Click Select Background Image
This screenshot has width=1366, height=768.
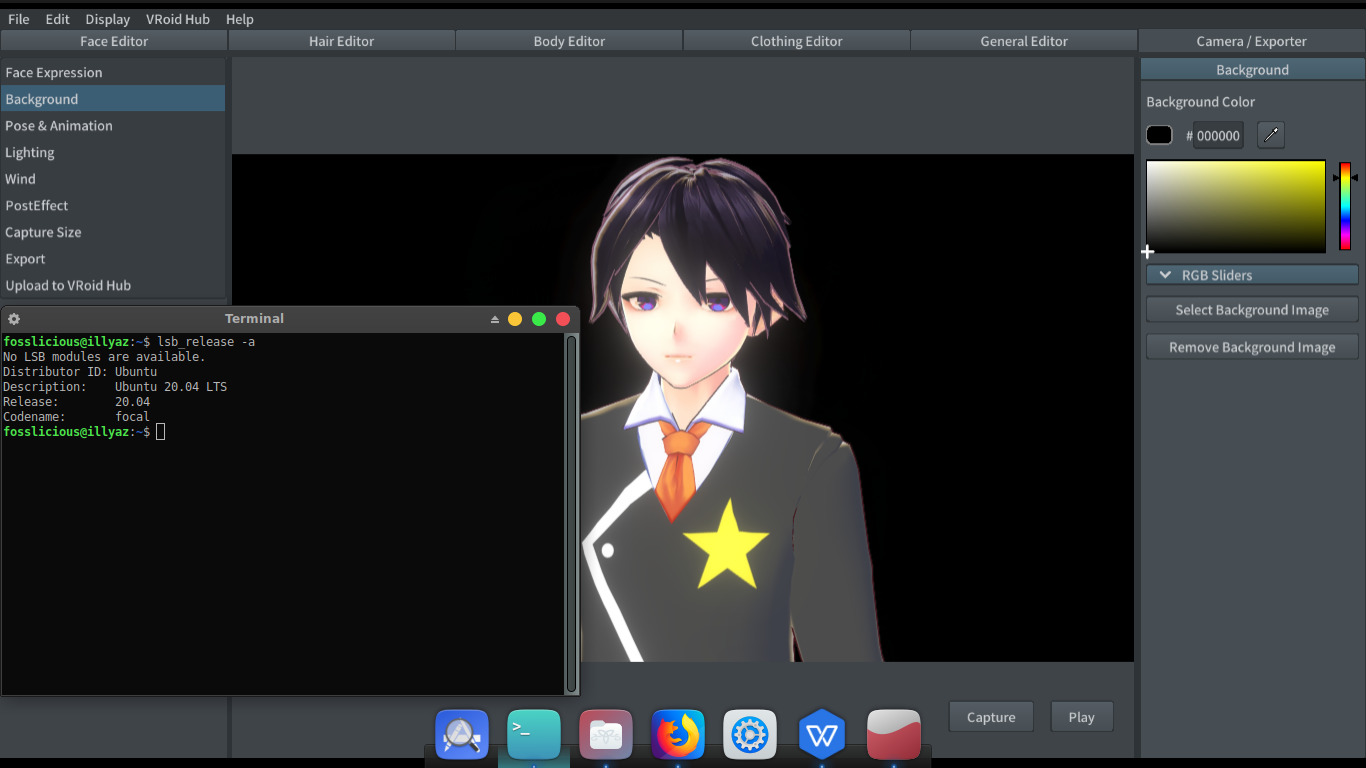click(x=1251, y=309)
